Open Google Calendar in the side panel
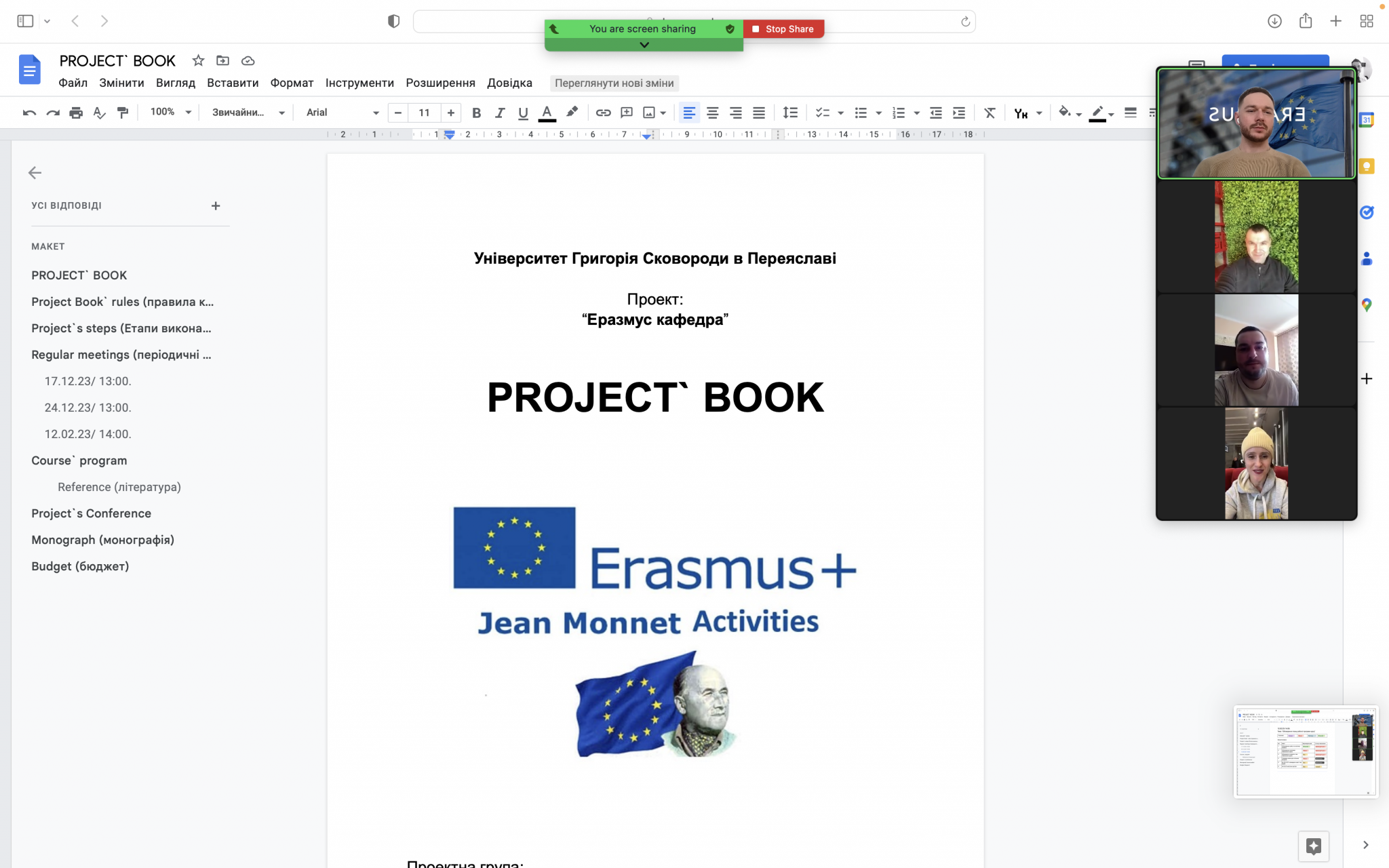The height and width of the screenshot is (868, 1389). [x=1367, y=120]
